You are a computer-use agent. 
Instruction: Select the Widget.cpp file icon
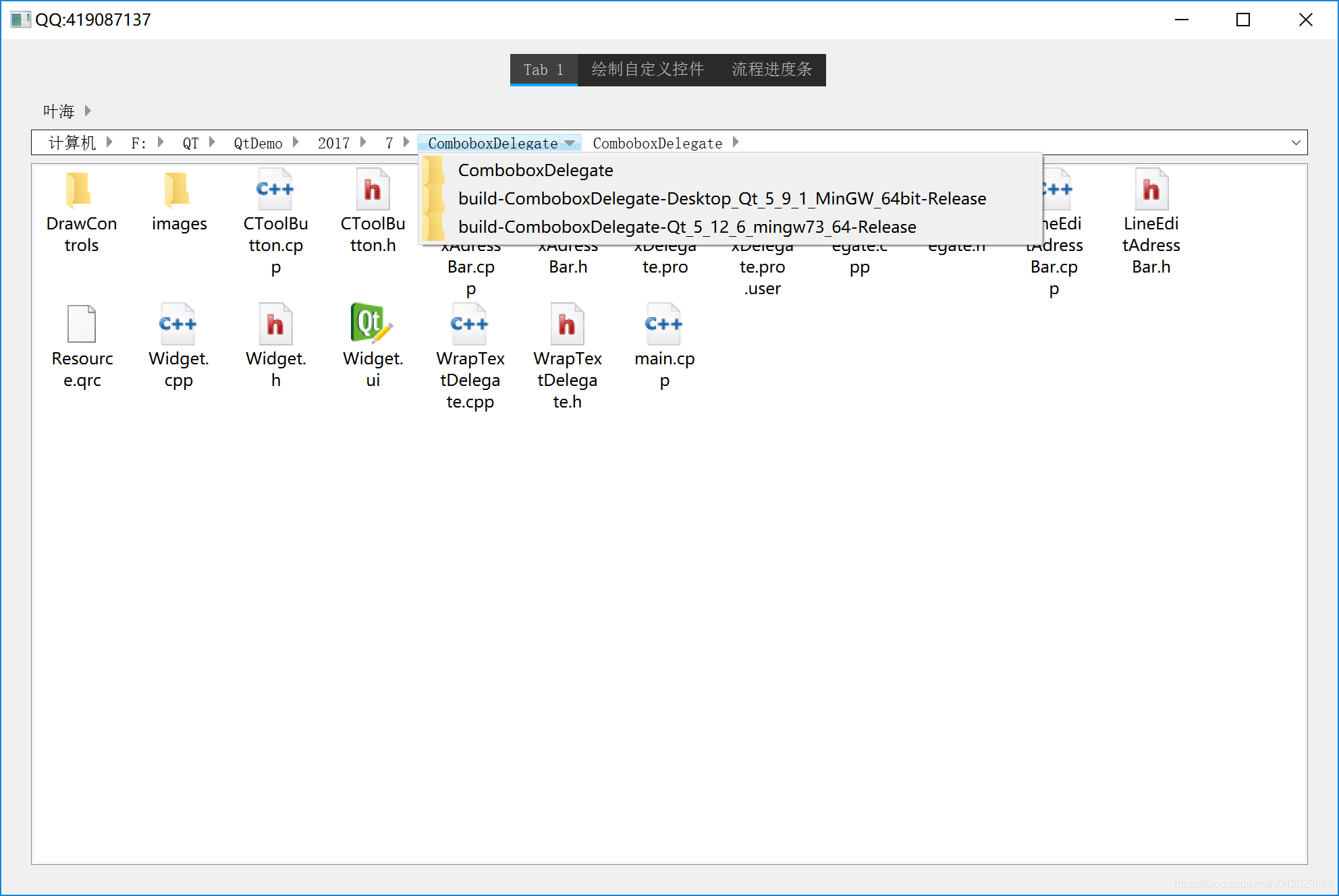point(178,324)
